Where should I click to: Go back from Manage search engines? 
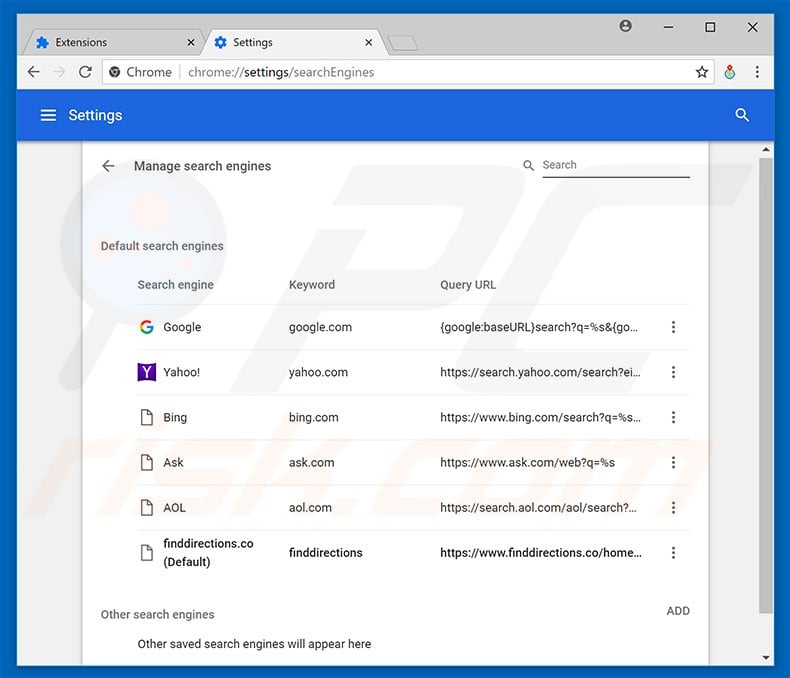click(108, 166)
